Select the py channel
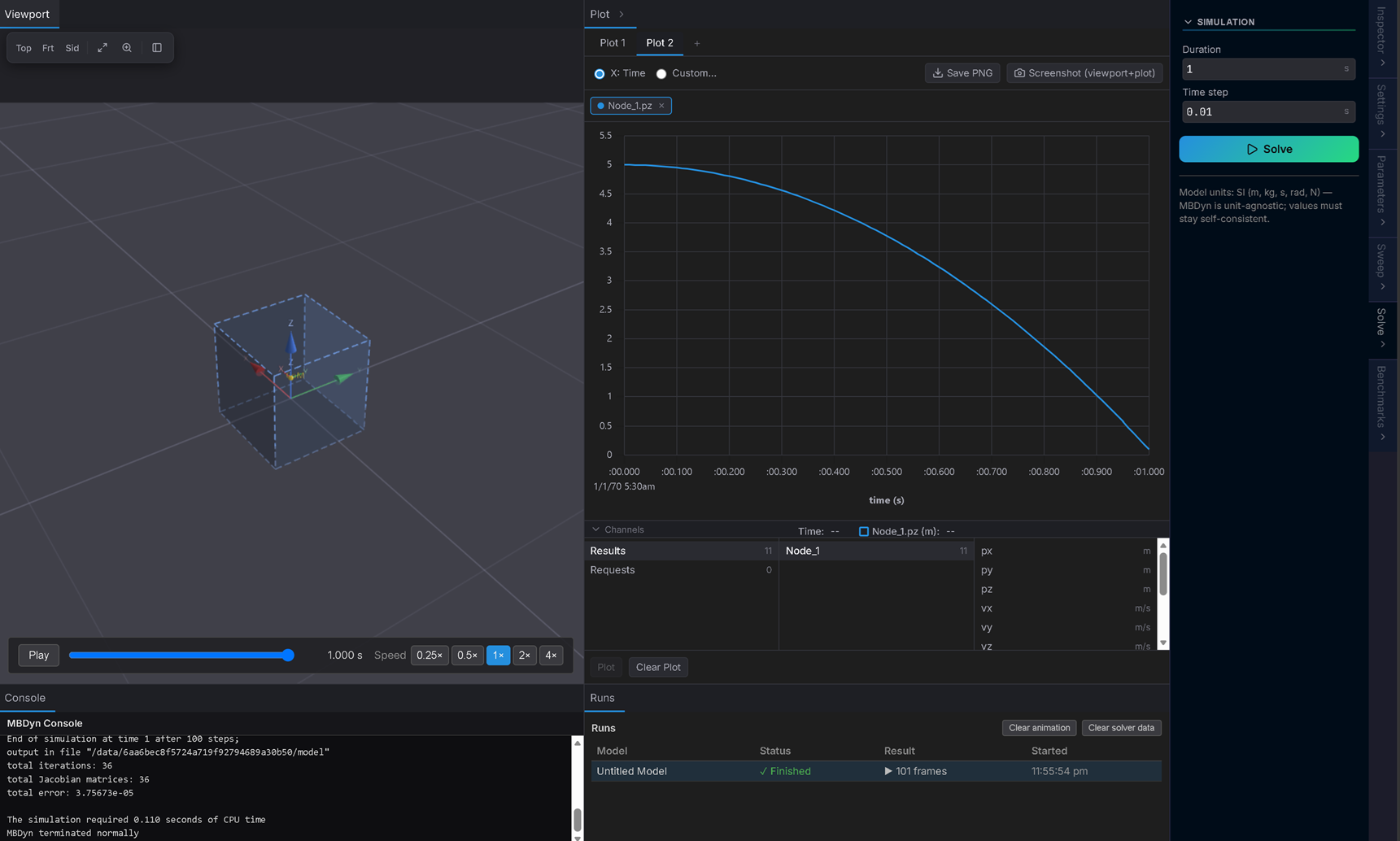The width and height of the screenshot is (1400, 841). (1066, 570)
